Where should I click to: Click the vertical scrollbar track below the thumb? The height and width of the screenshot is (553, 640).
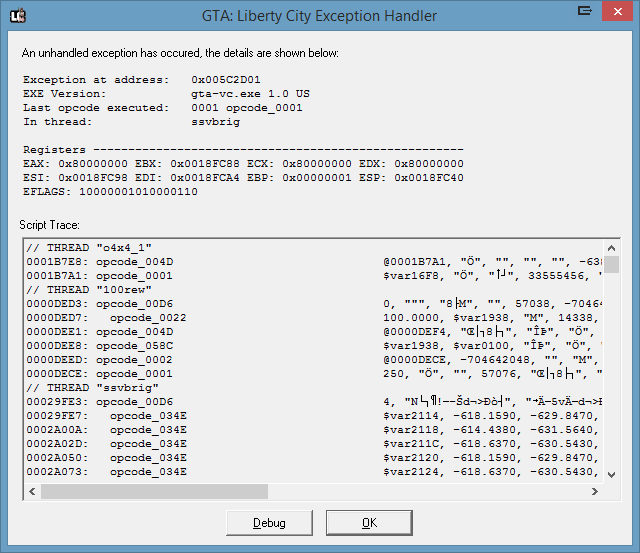click(610, 380)
